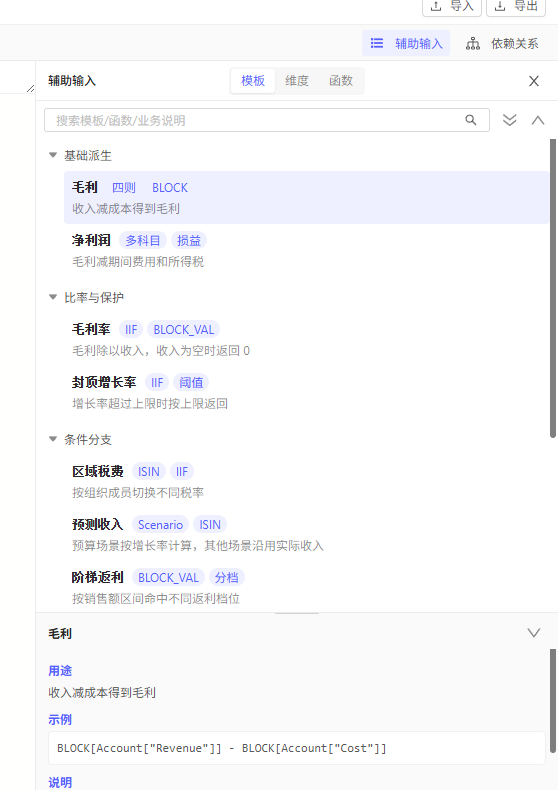Expand all groups with double-chevron icon
Image resolution: width=560 pixels, height=792 pixels.
(510, 120)
